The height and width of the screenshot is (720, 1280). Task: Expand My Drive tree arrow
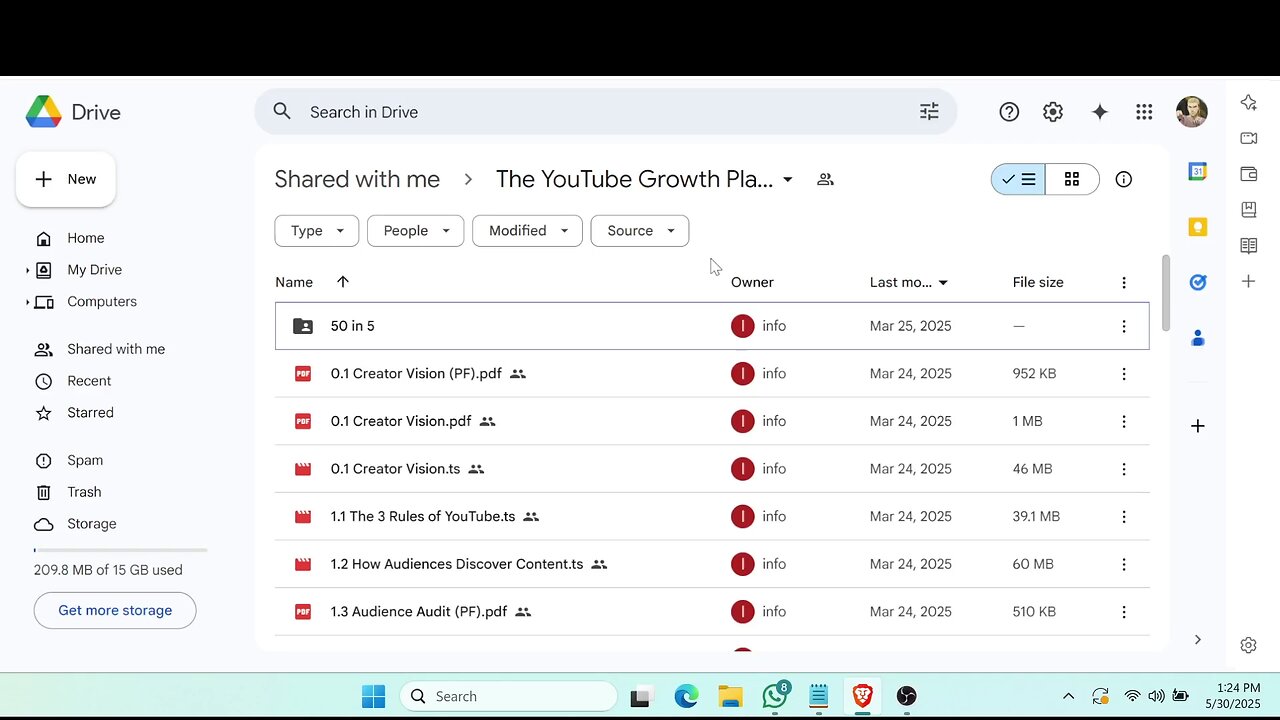click(28, 270)
